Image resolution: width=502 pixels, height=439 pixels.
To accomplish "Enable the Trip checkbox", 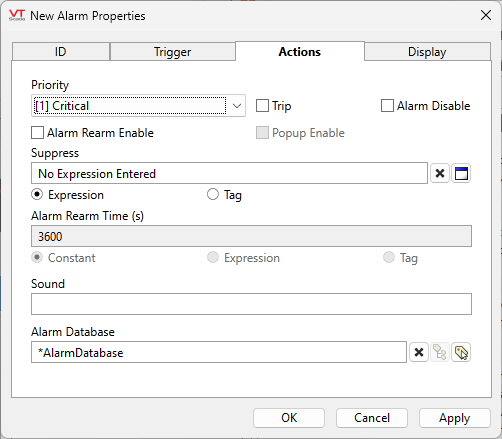I will click(262, 106).
